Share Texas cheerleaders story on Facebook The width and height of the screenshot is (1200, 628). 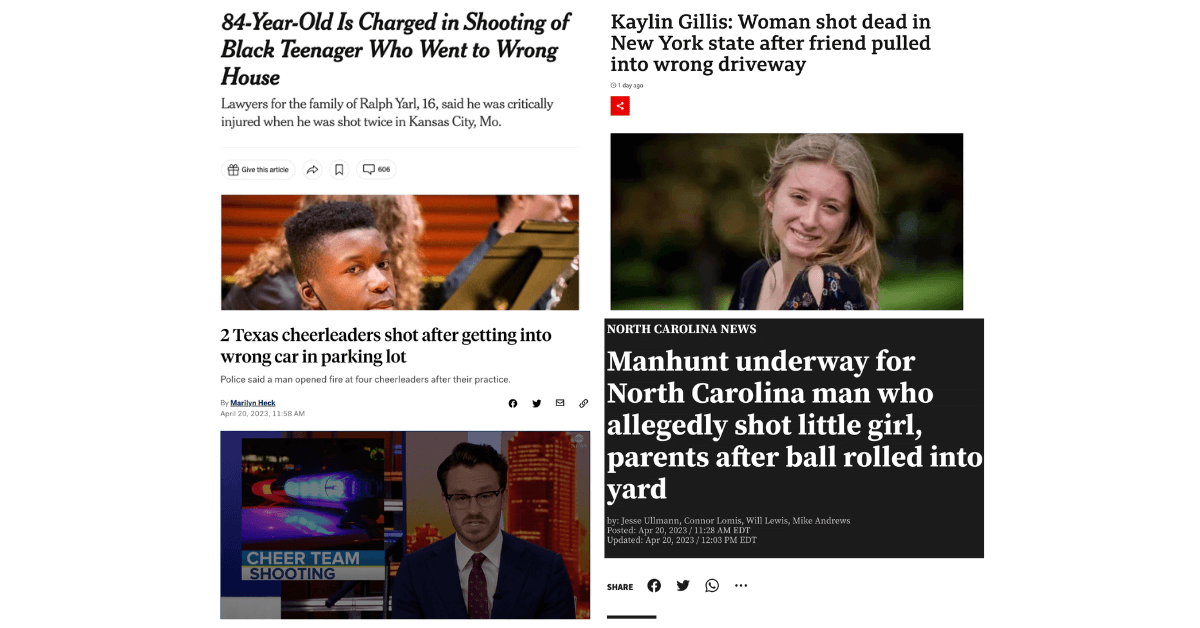pyautogui.click(x=513, y=404)
